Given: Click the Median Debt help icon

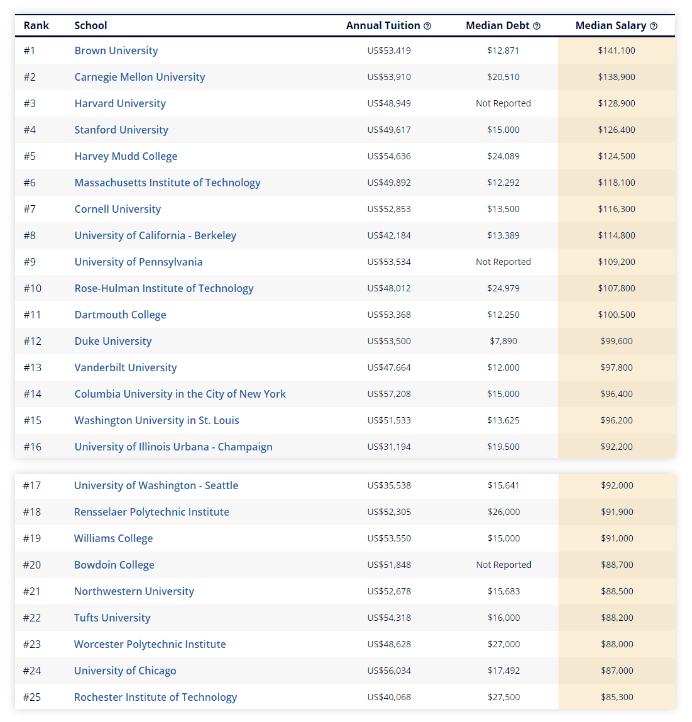Looking at the screenshot, I should coord(536,26).
